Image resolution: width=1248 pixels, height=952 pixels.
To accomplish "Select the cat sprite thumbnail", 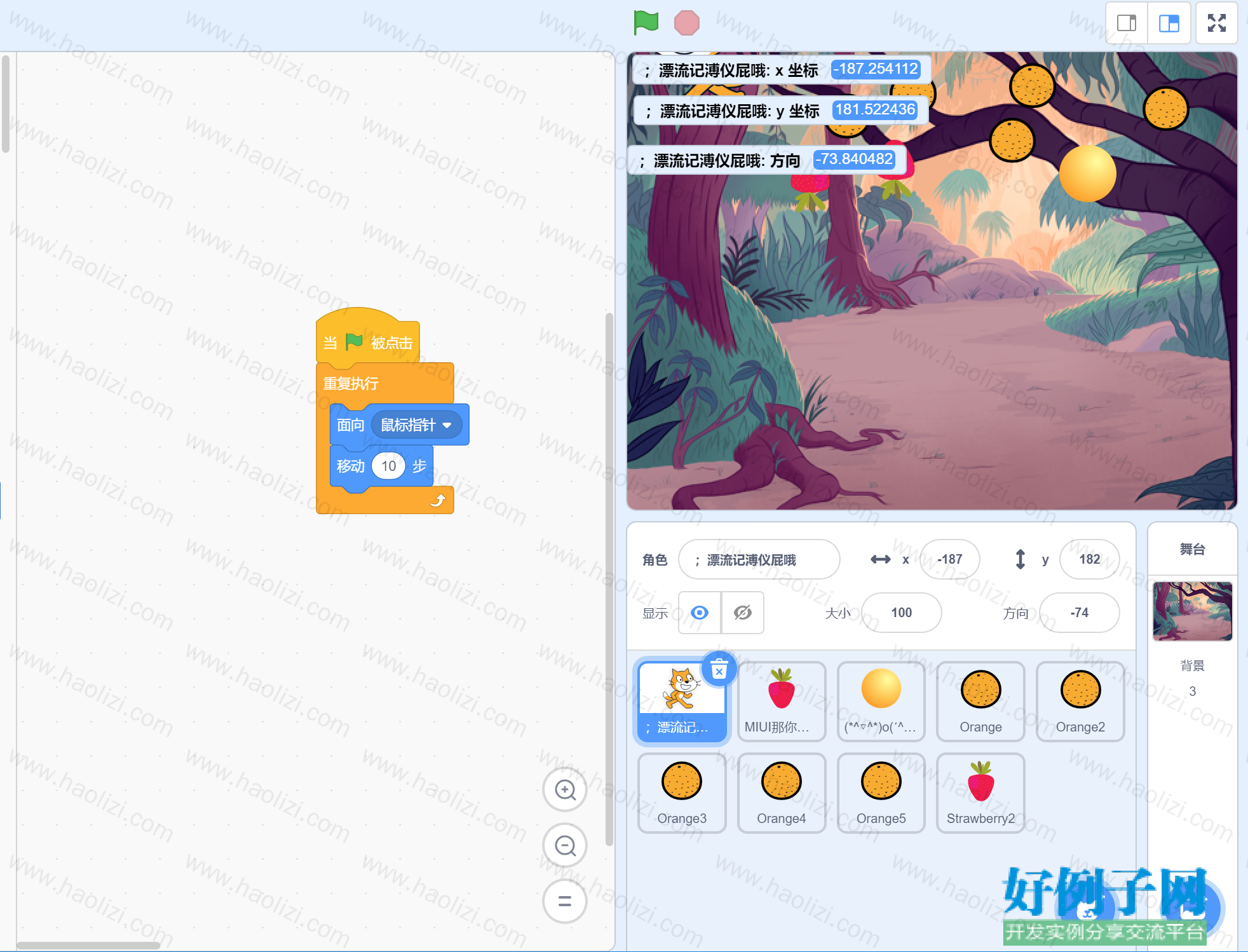I will [682, 702].
